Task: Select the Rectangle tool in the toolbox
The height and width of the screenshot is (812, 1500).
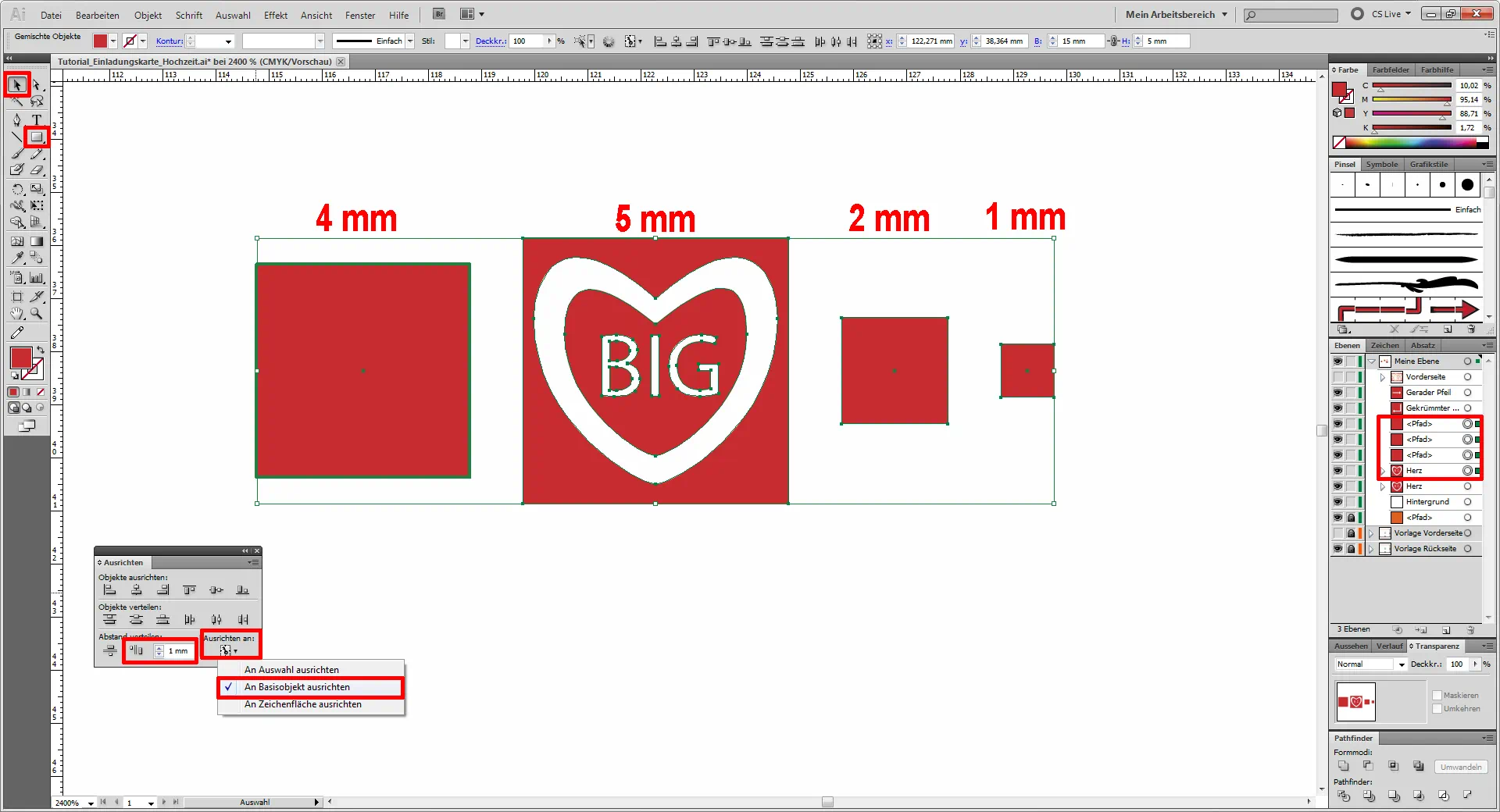Action: [x=36, y=137]
